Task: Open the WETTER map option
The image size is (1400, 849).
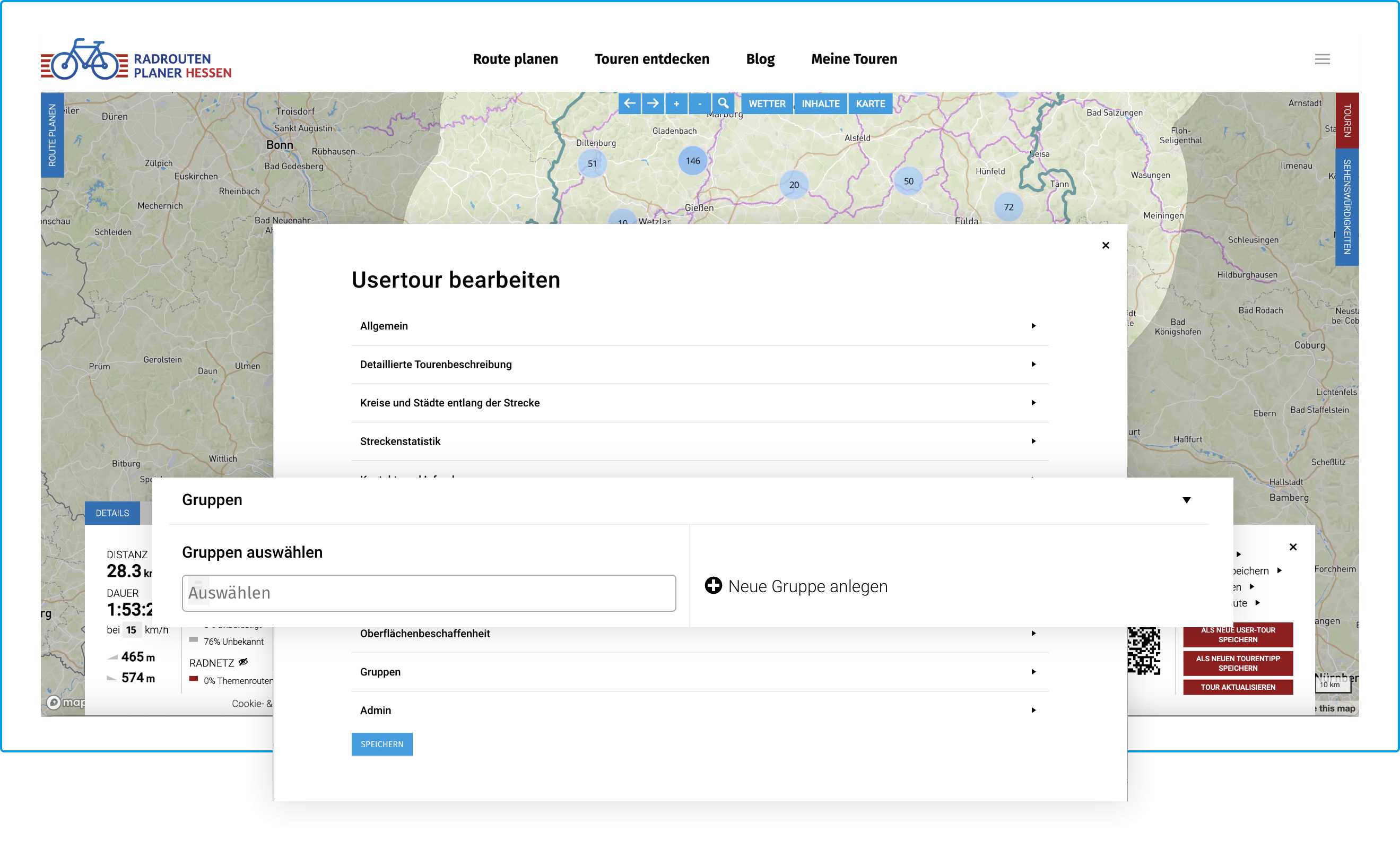Action: pyautogui.click(x=767, y=103)
